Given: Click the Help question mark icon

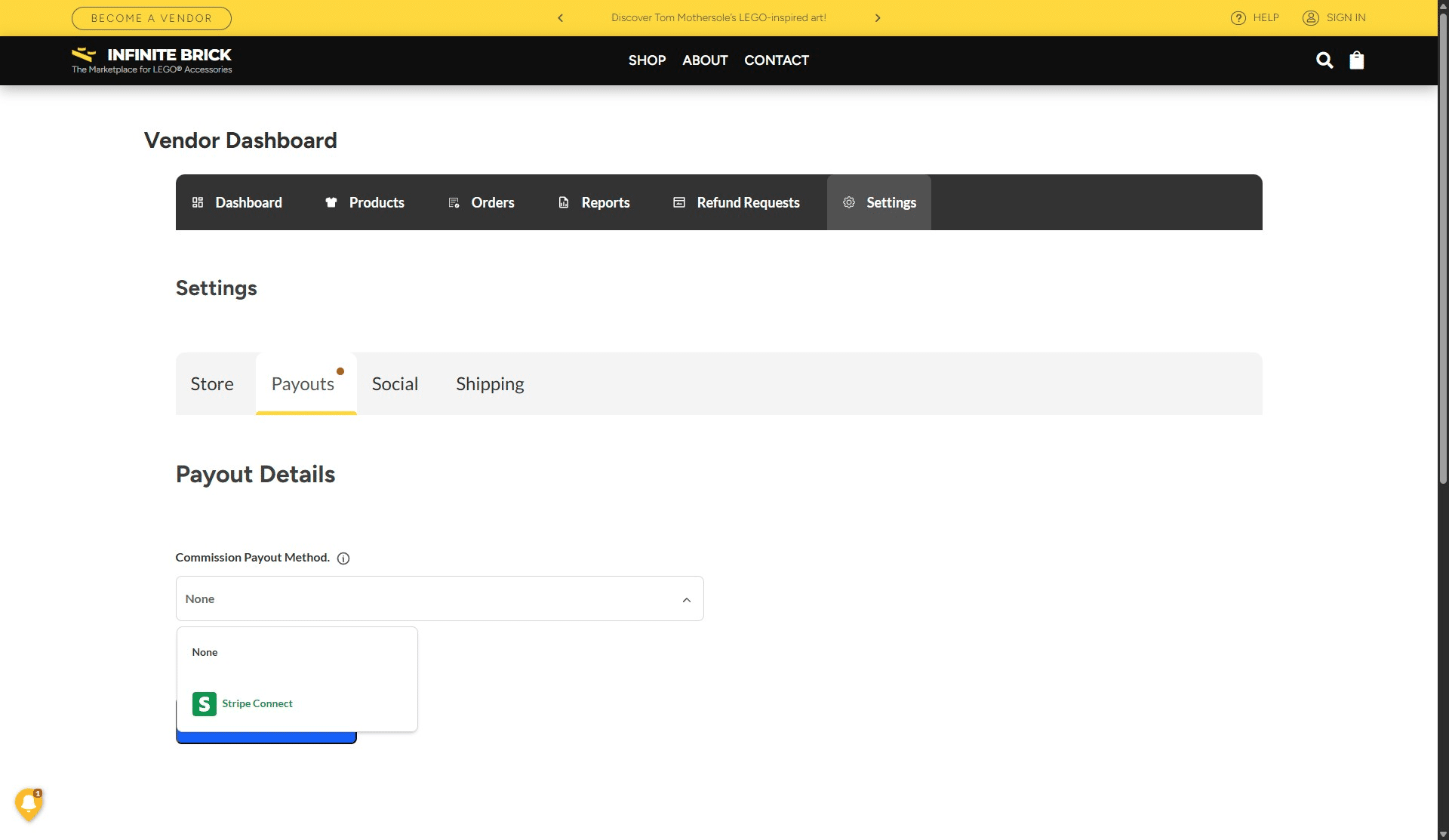Looking at the screenshot, I should (1238, 18).
